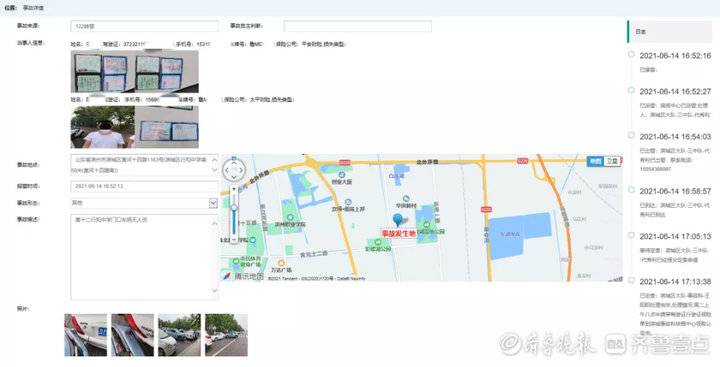Viewport: 720px width, 367px height.
Task: Open the first party's left documents photo
Action: 103,72
